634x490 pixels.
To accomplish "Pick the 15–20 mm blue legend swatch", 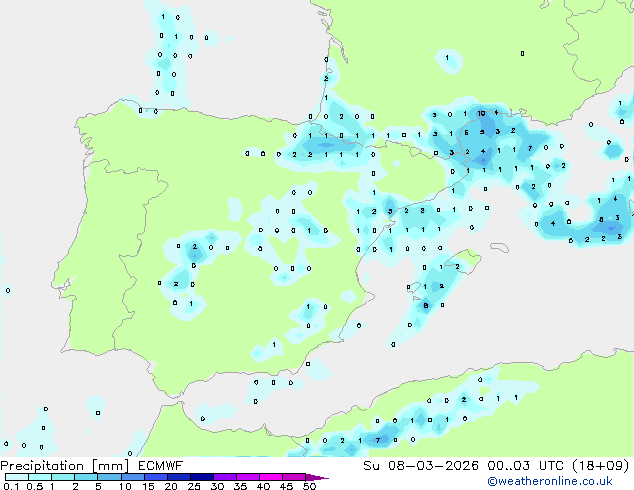I will (155, 477).
